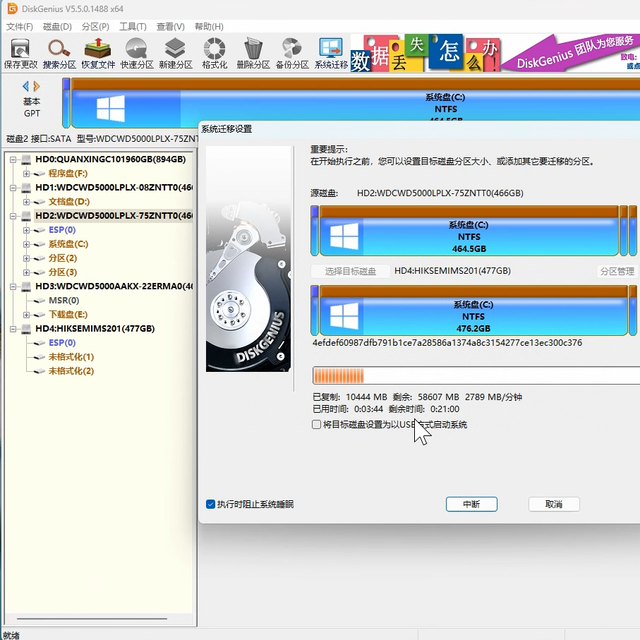Click the 已复制 10444 MB text
The width and height of the screenshot is (640, 640).
click(349, 397)
